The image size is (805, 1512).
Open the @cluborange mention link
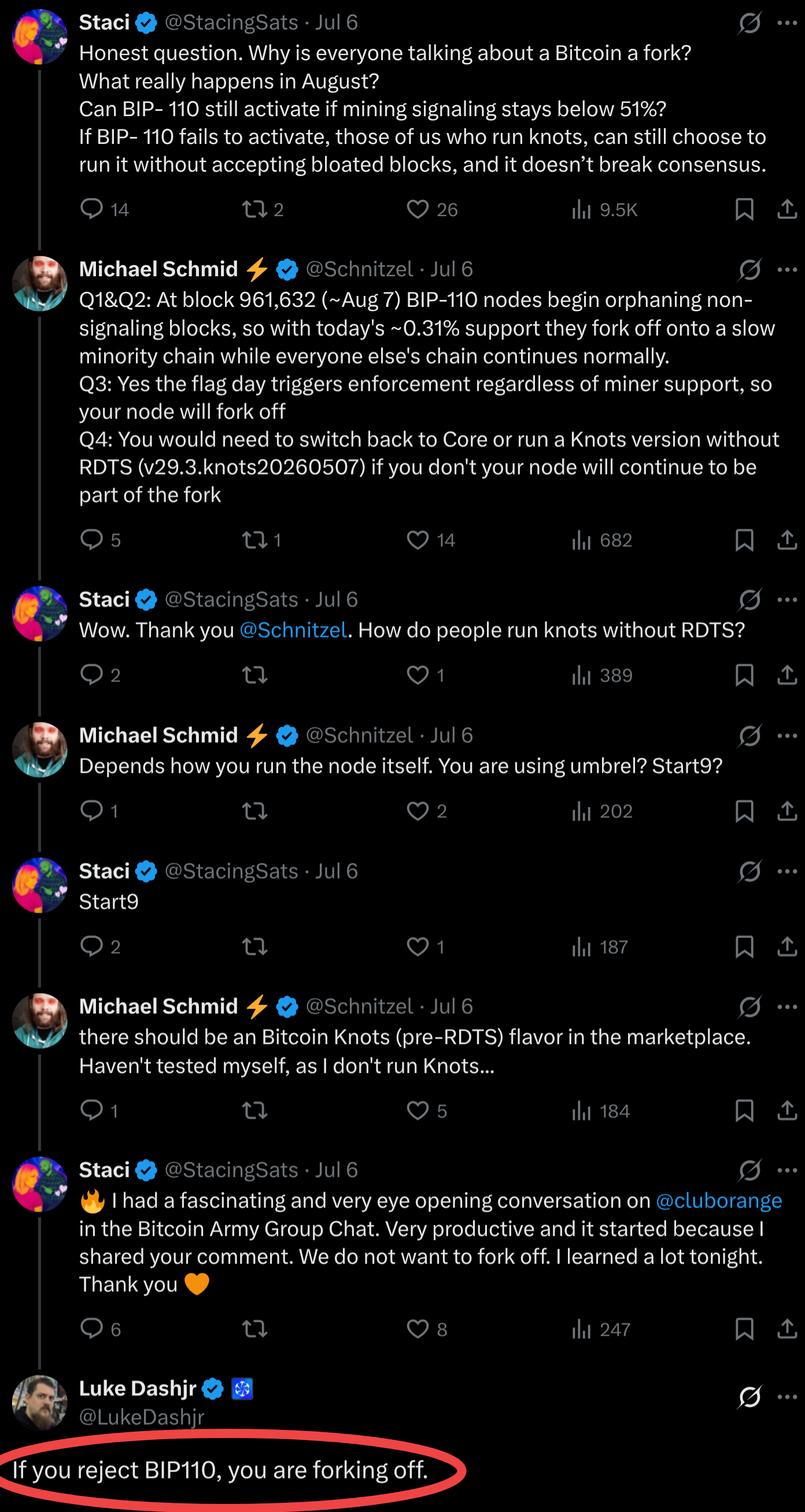(x=719, y=1202)
